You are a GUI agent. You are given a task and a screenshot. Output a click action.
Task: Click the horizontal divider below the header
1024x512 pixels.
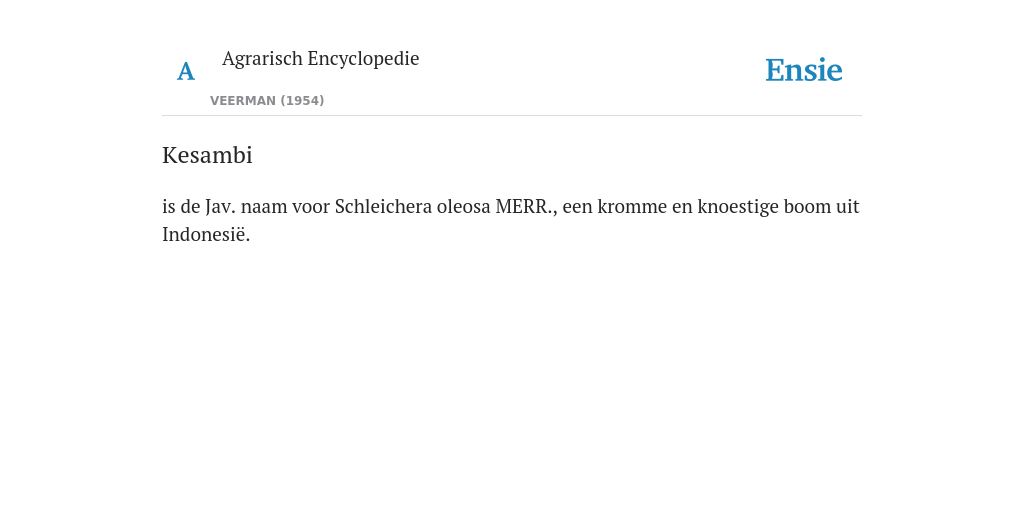coord(512,116)
